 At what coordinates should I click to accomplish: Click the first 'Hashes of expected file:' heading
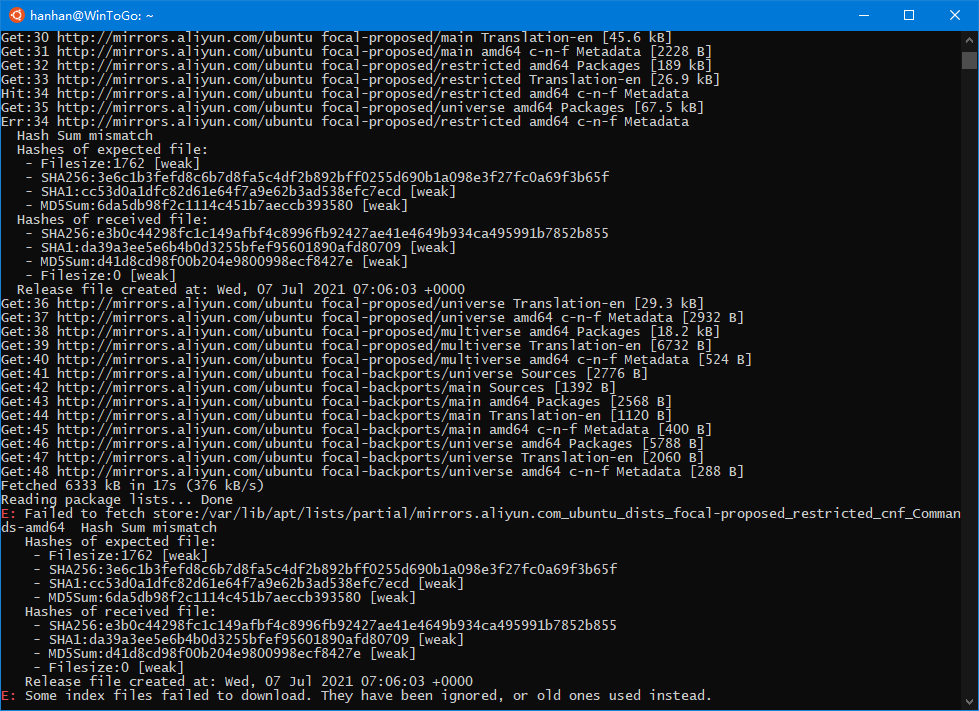click(112, 149)
